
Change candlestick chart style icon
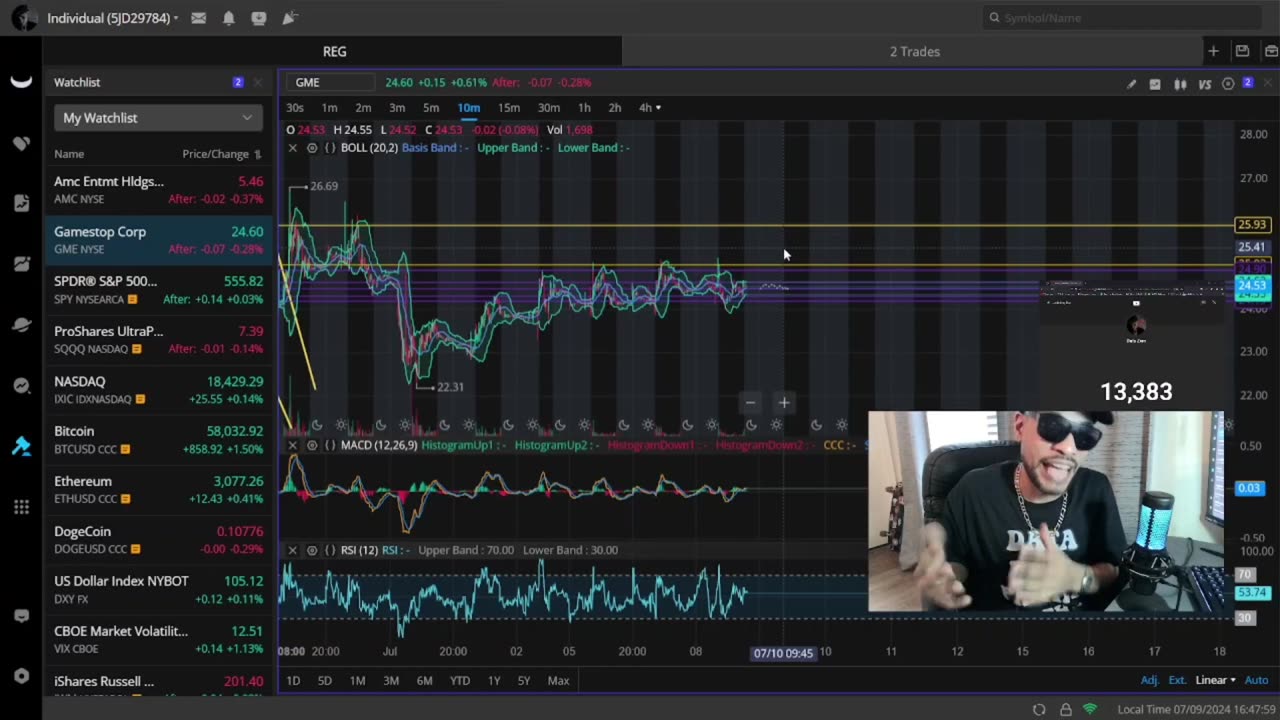tap(1180, 84)
